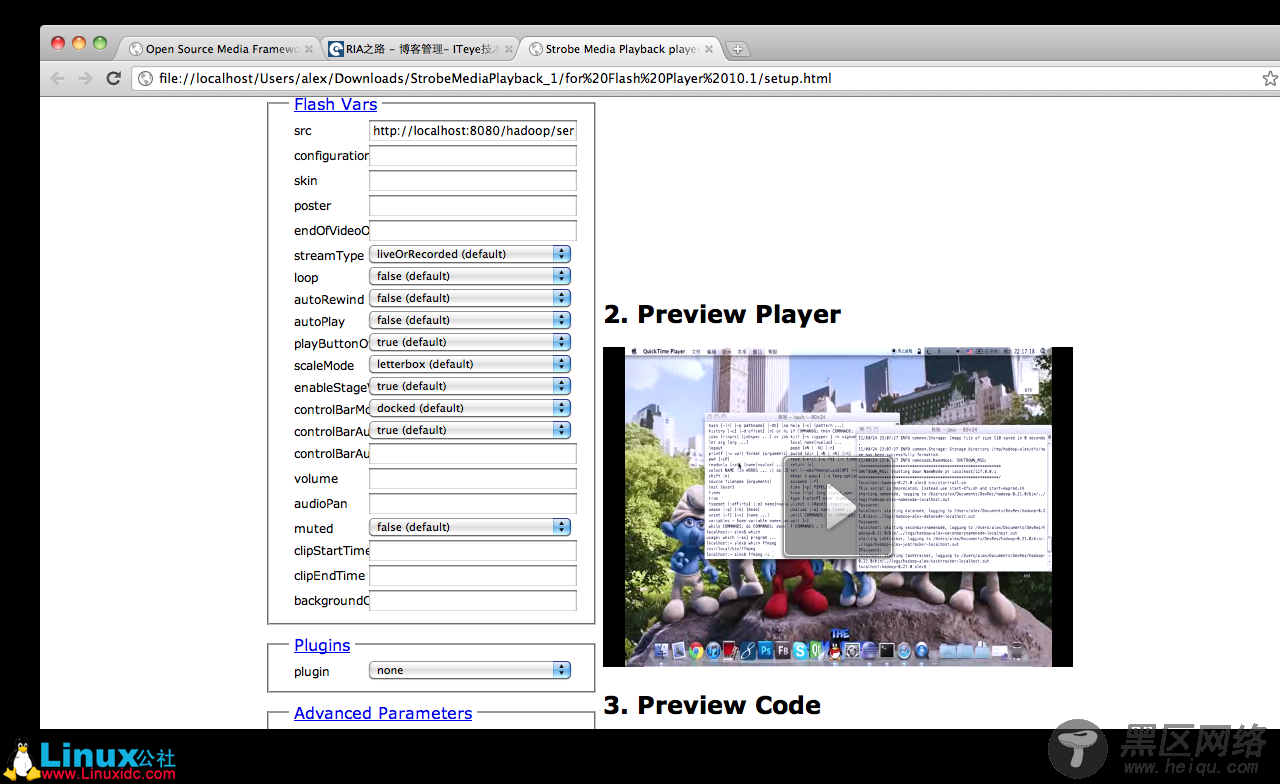Reload the current page

114,78
